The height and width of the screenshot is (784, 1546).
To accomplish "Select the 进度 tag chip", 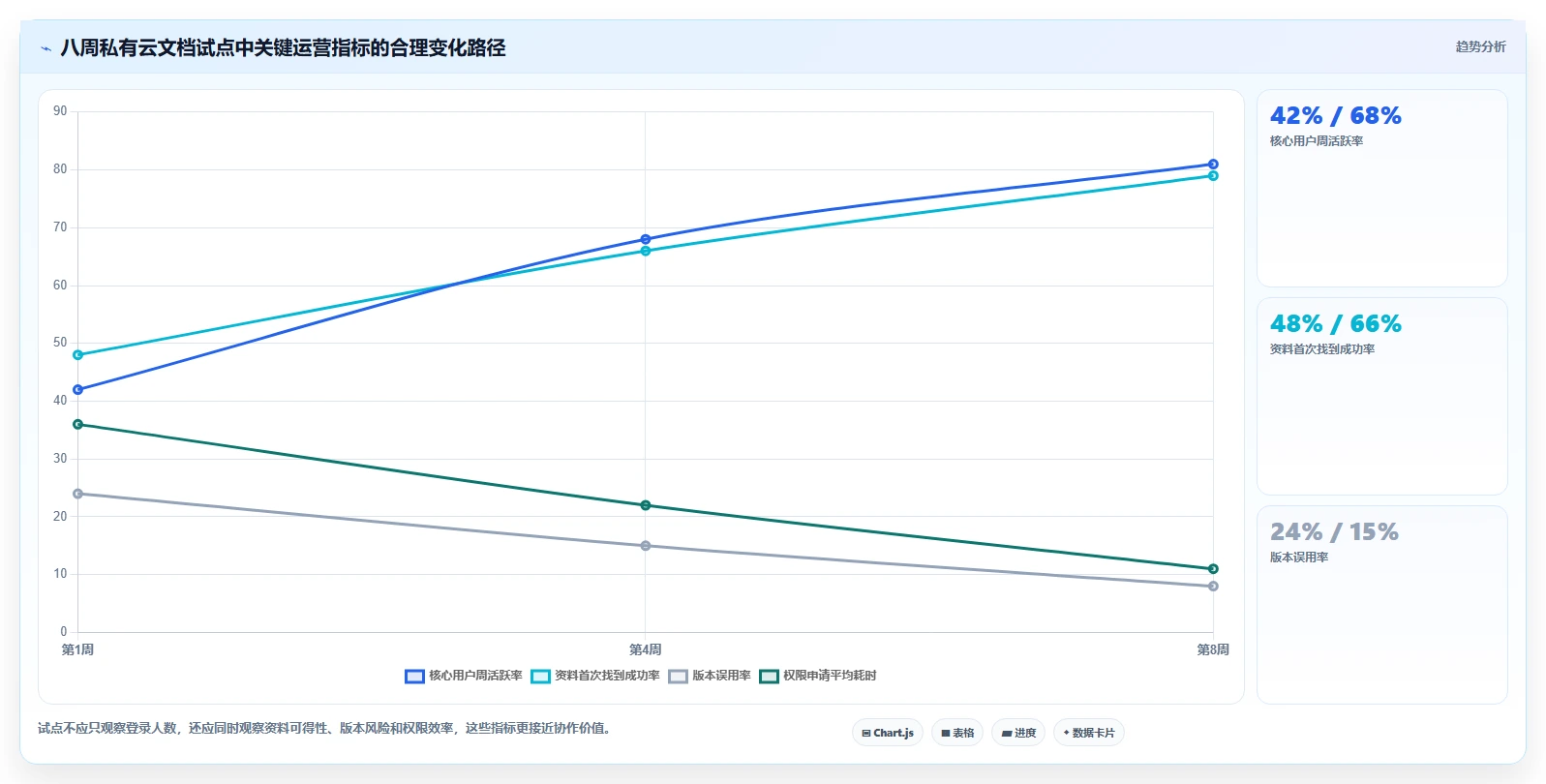I will [x=1018, y=733].
